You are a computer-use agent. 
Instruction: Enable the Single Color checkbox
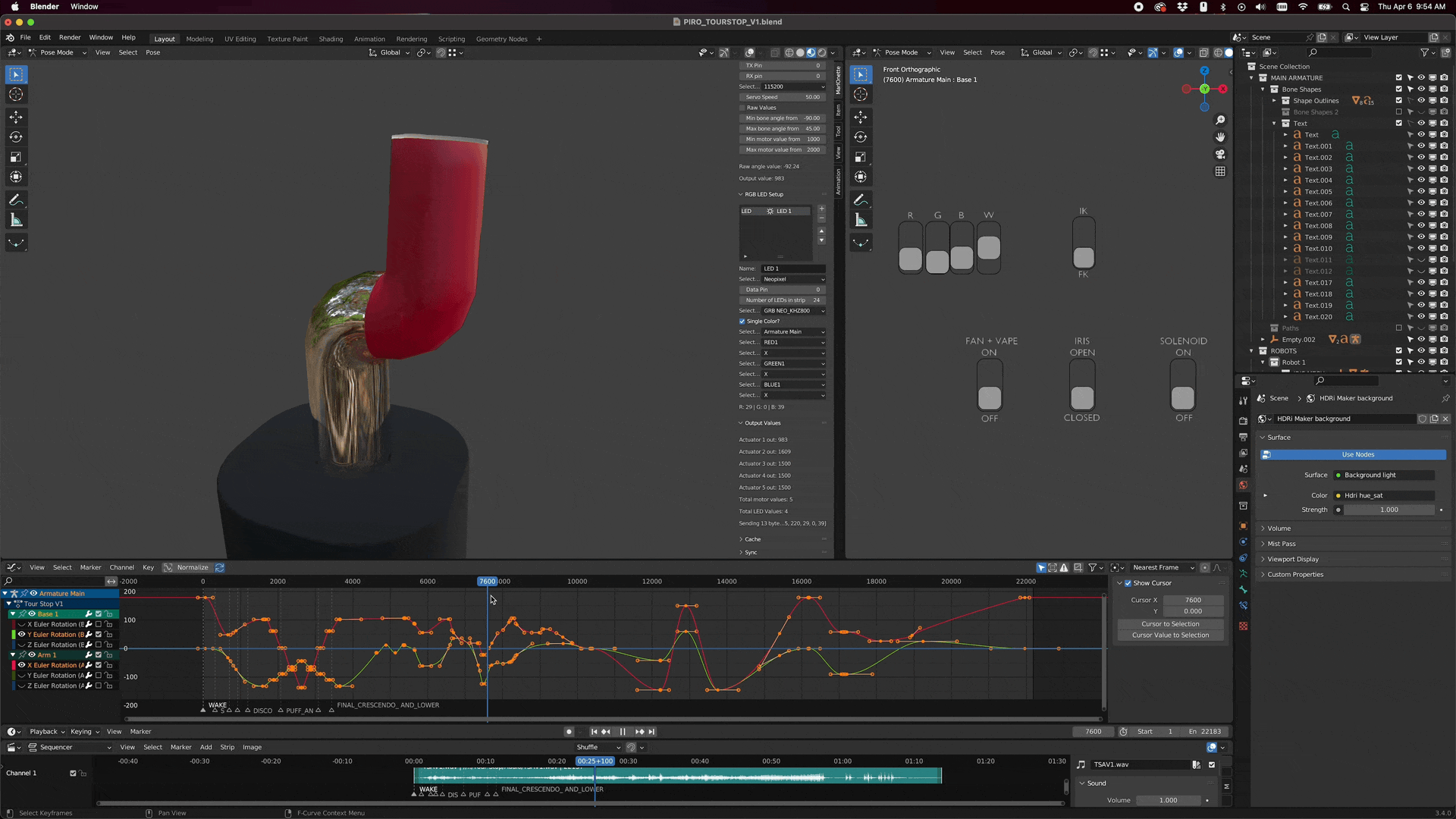tap(742, 322)
